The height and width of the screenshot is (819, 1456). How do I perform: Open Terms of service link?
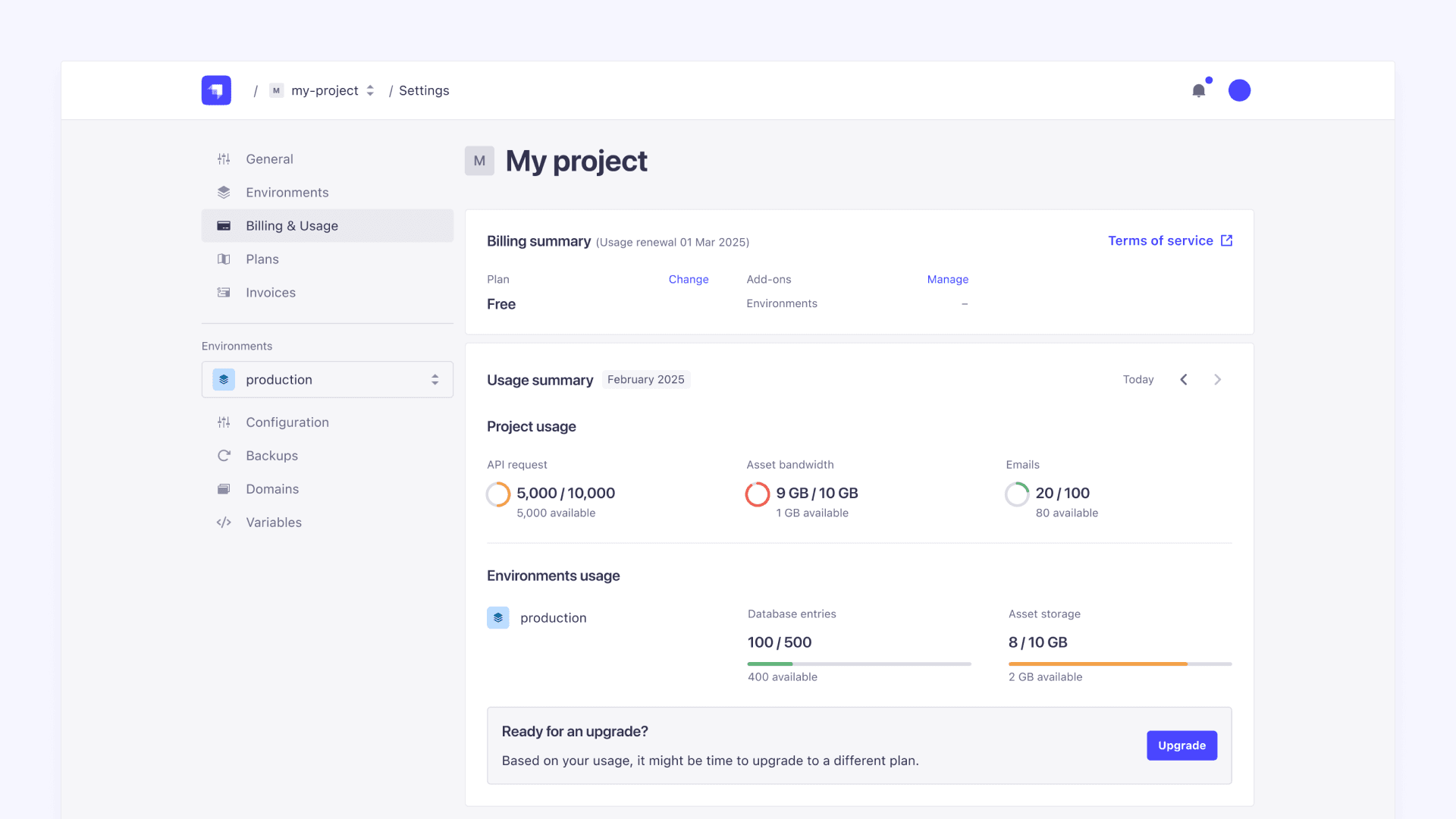(x=1170, y=240)
